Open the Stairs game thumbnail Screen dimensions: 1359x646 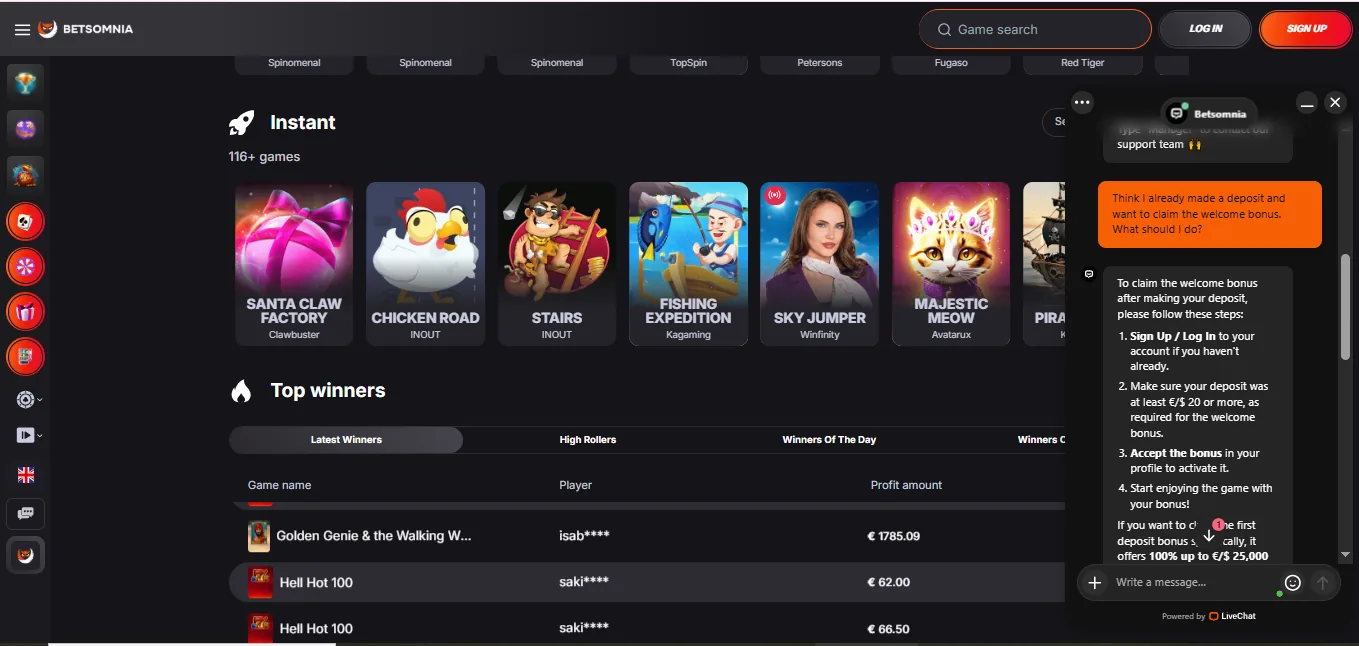point(557,264)
